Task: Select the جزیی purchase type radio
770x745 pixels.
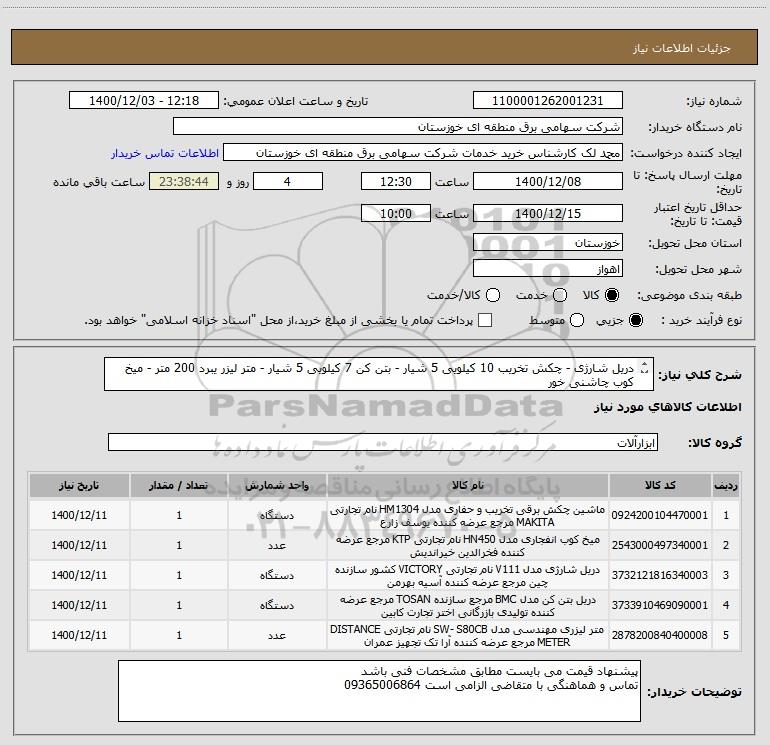Action: click(635, 320)
